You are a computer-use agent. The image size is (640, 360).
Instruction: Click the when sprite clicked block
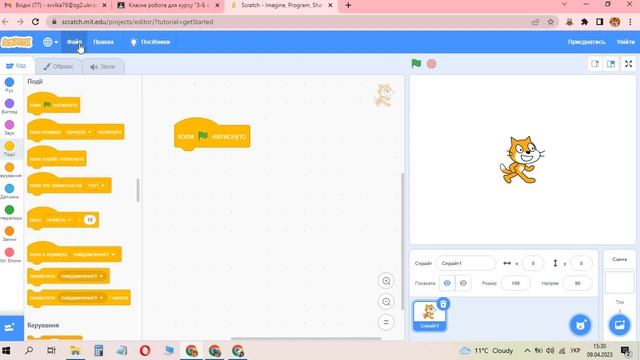57,158
